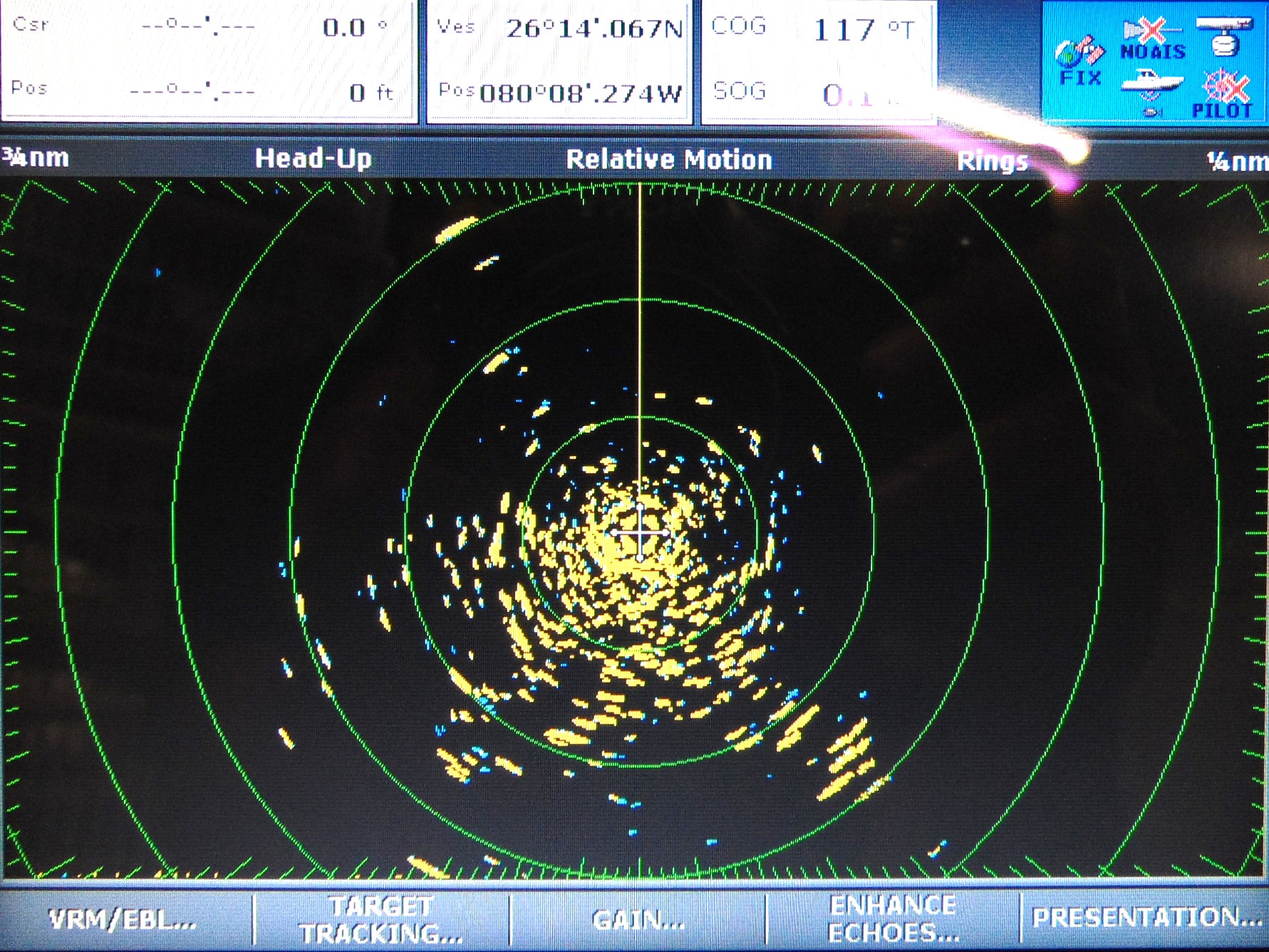Tap the radar scanner status icon
The image size is (1269, 952).
tap(1225, 38)
